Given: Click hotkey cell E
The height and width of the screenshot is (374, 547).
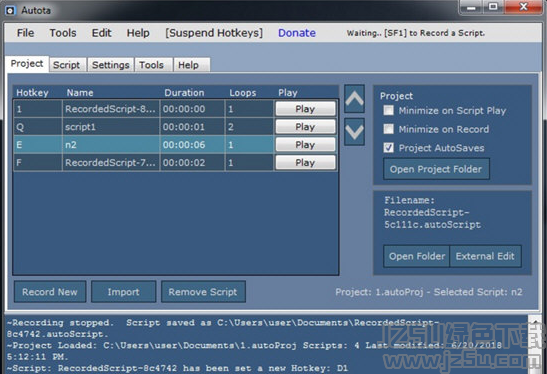Looking at the screenshot, I should coord(38,145).
